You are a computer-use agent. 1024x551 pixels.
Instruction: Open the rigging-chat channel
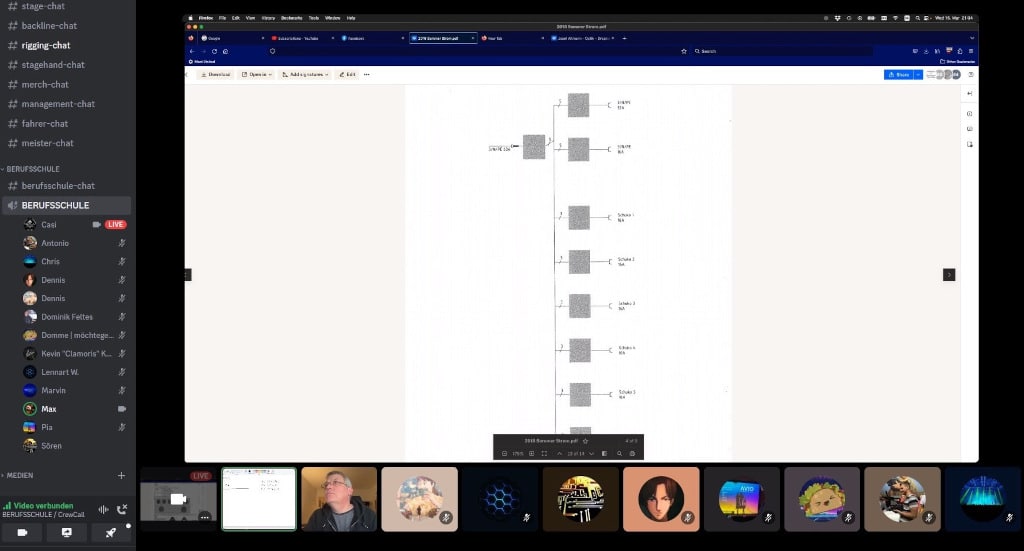(46, 45)
